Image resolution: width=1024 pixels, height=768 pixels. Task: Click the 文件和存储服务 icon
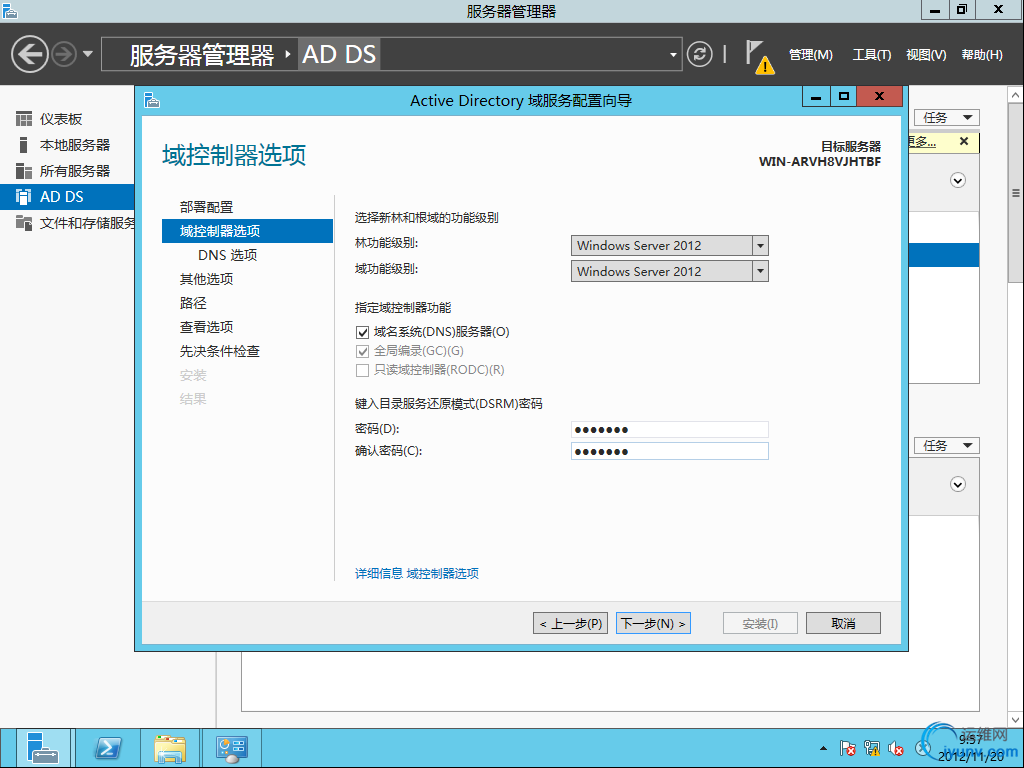coord(24,223)
